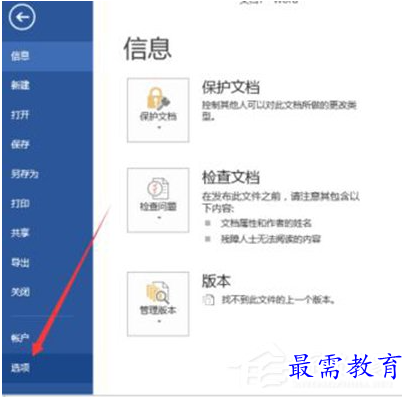This screenshot has width=410, height=398.
Task: Click 保存 in the backstage menu
Action: [x=47, y=144]
